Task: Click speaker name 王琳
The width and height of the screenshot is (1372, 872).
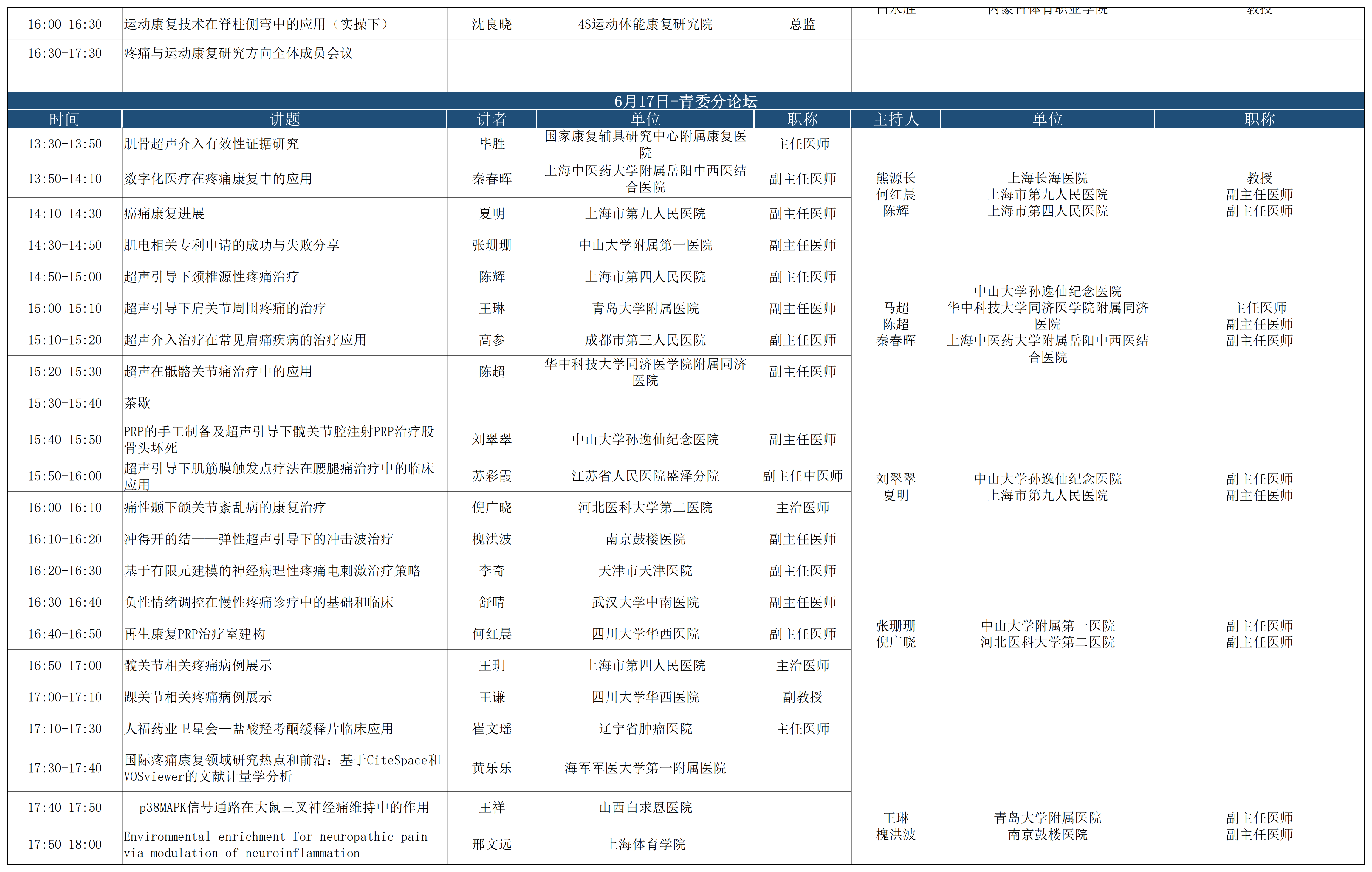Action: [492, 308]
